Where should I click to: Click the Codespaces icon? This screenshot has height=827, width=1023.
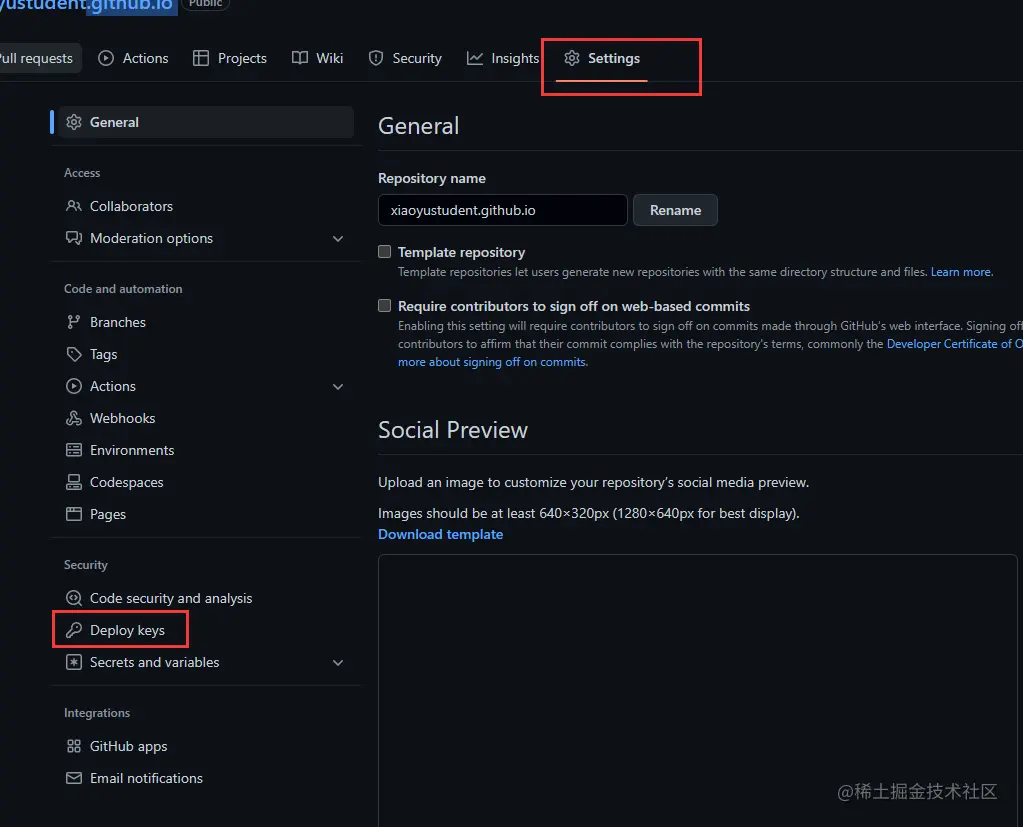[x=74, y=482]
